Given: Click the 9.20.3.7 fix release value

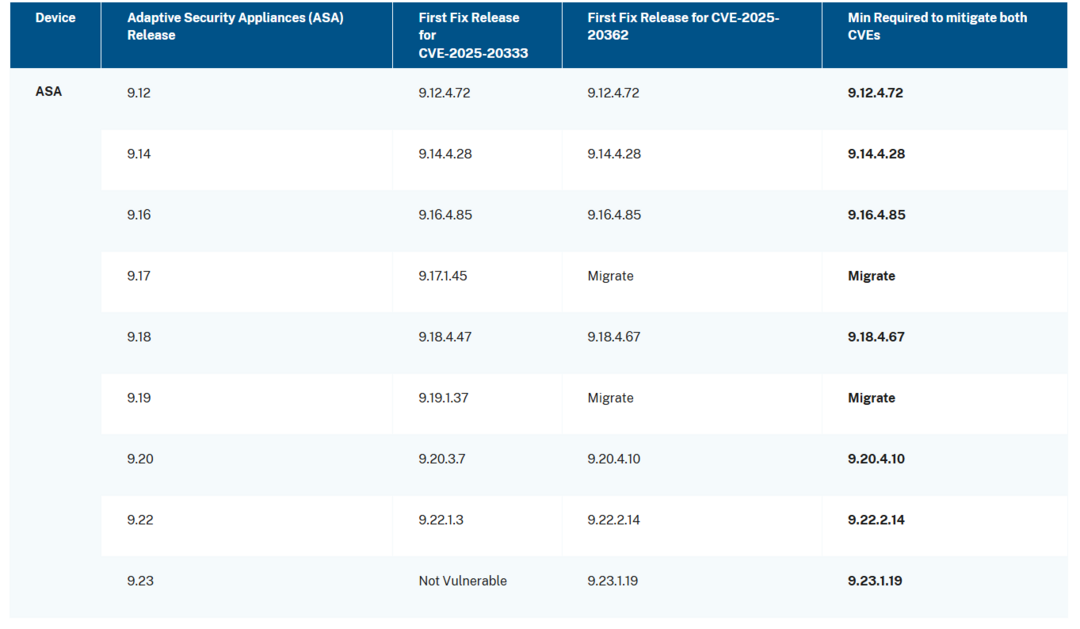Looking at the screenshot, I should (x=442, y=459).
